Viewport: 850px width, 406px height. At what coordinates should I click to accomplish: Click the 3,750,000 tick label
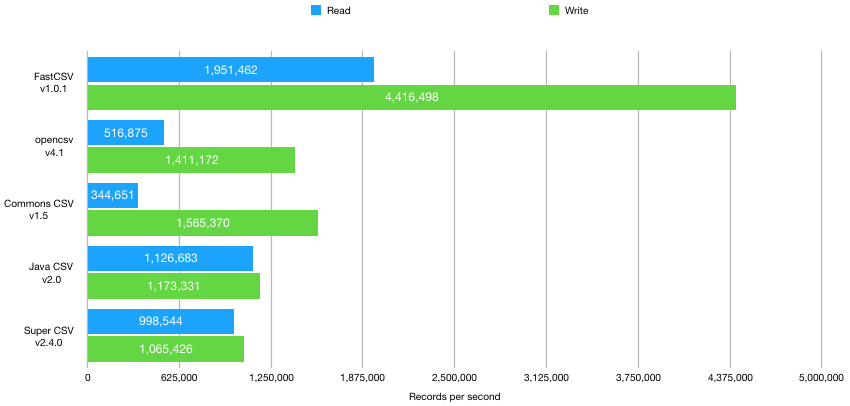tap(639, 378)
